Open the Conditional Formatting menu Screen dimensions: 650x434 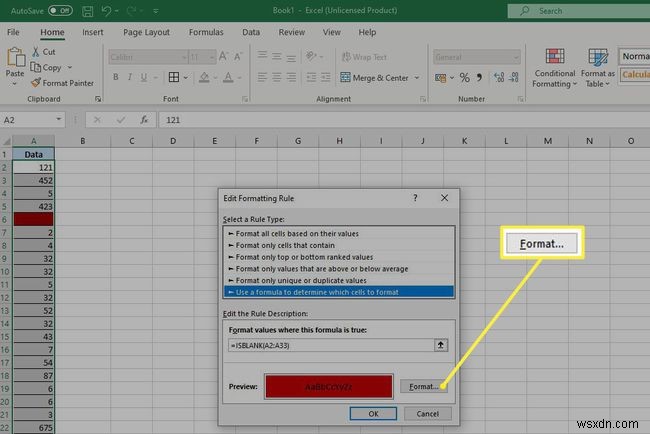coord(555,68)
